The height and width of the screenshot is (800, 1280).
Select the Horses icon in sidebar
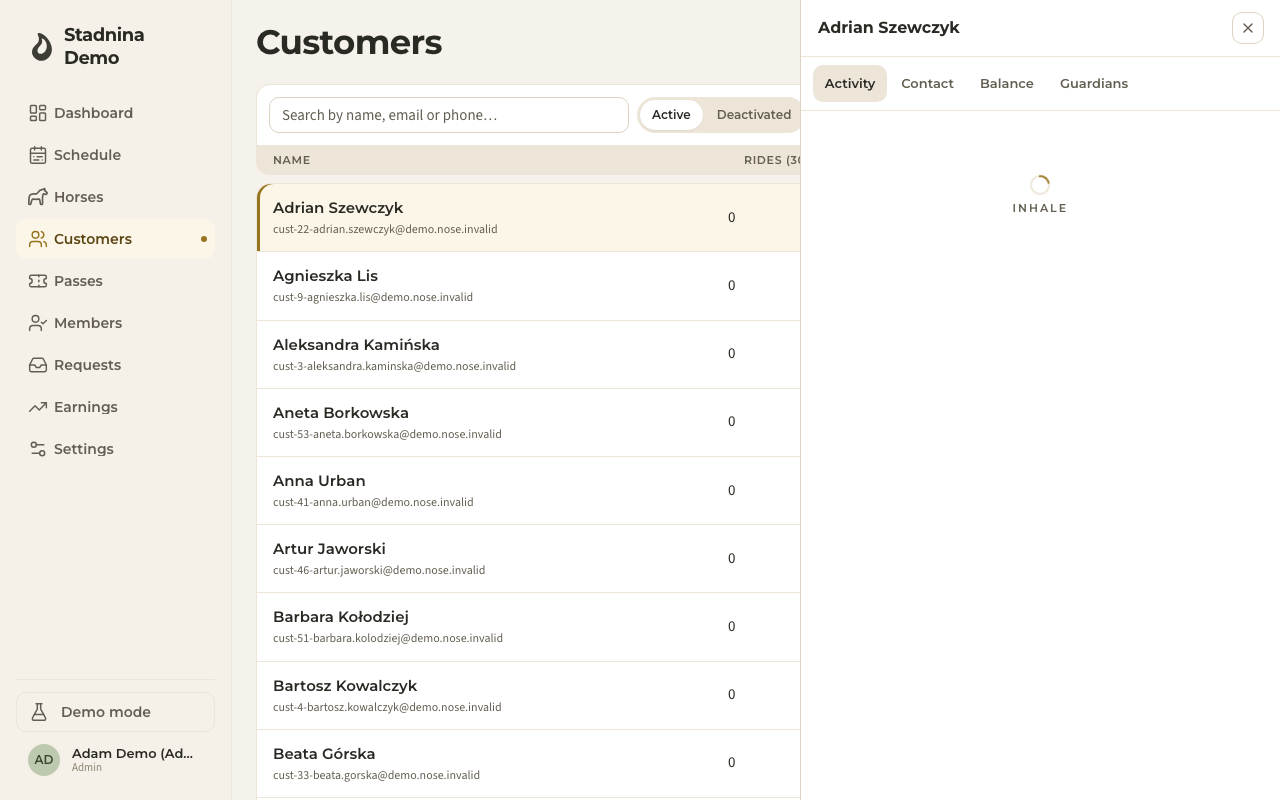point(38,197)
